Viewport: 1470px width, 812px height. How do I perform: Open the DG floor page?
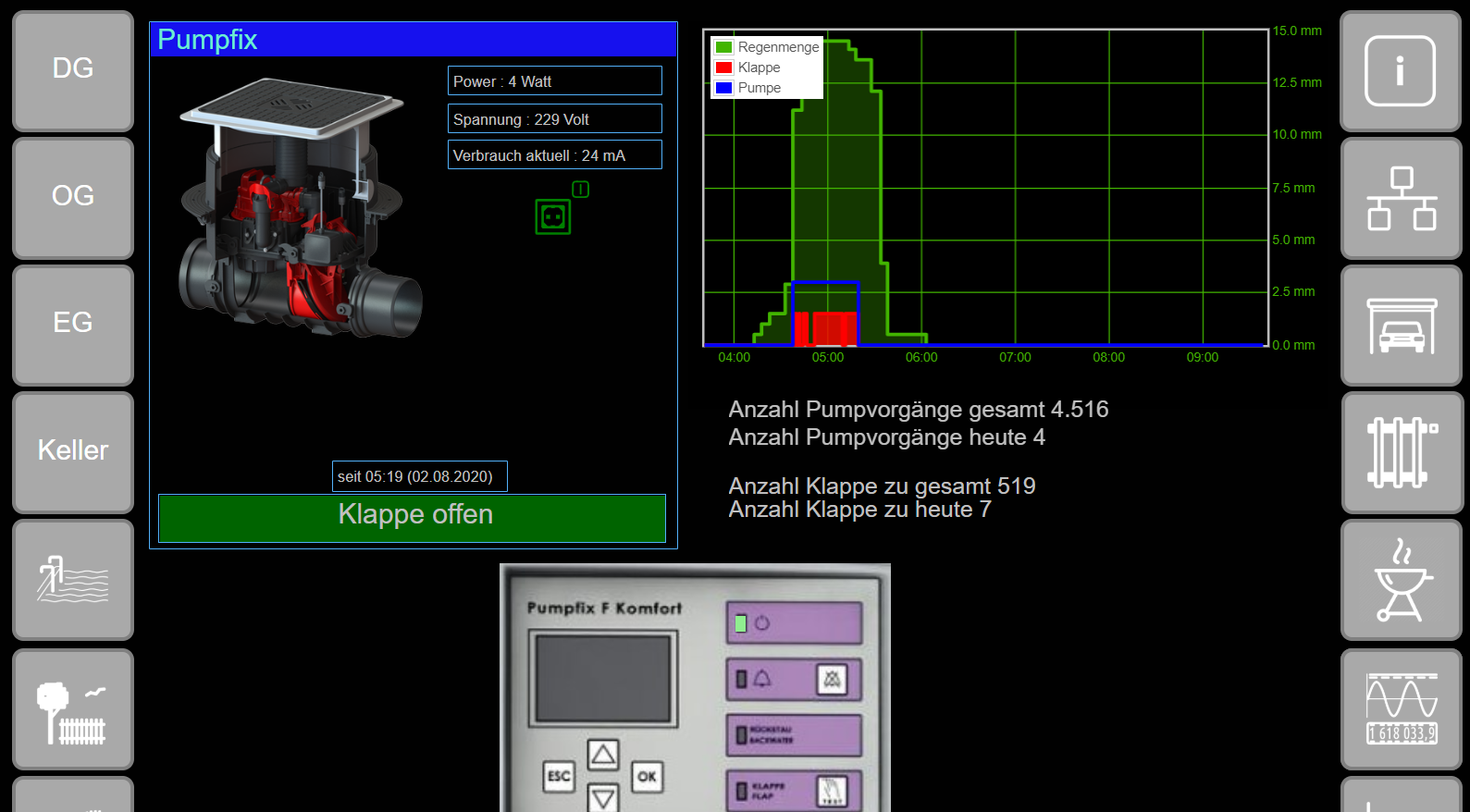(73, 70)
